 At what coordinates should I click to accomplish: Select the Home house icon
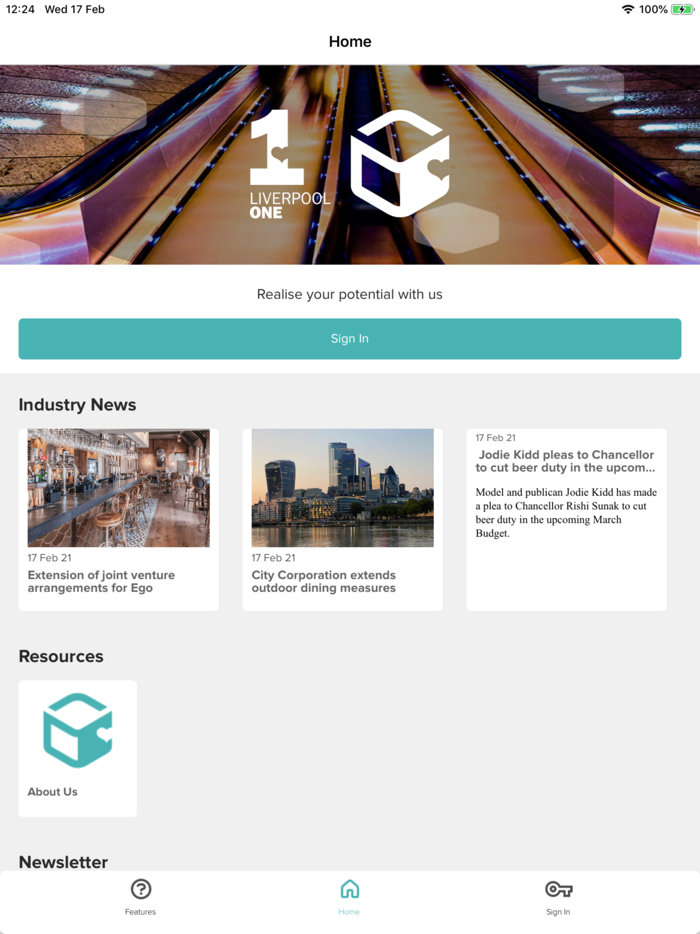click(x=350, y=889)
